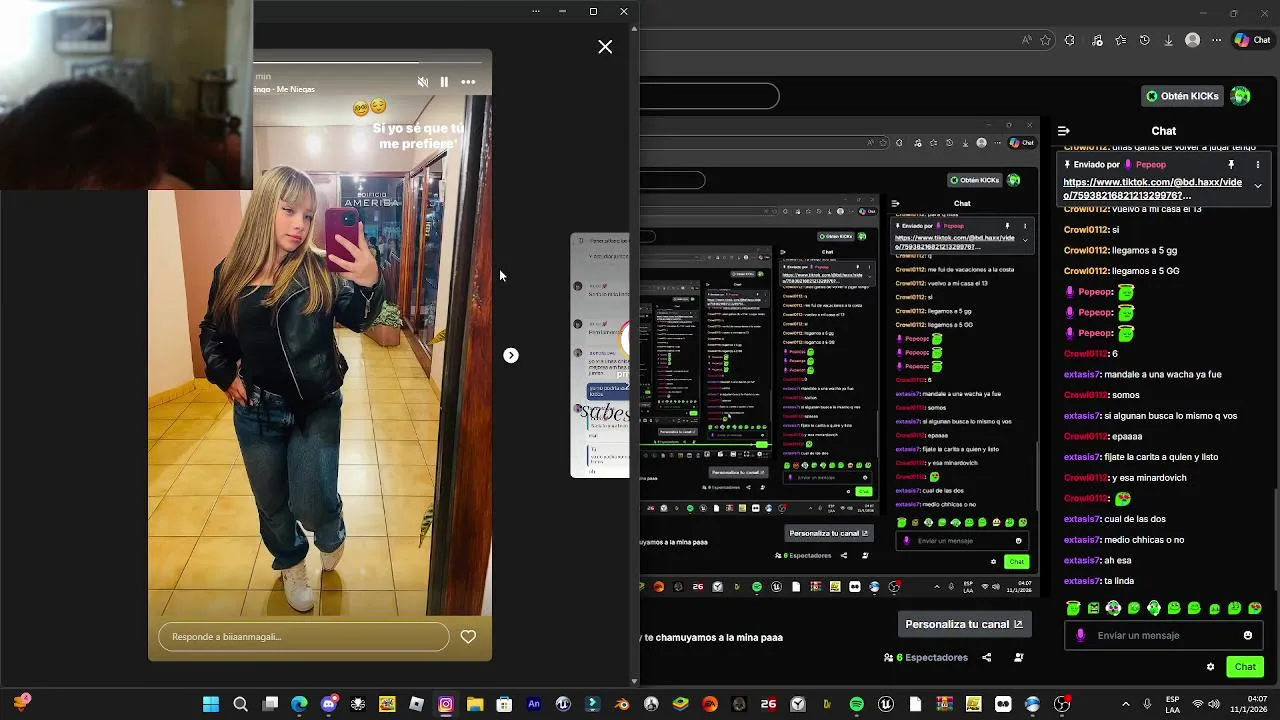Screen dimensions: 1280x720
Task: Open the story's three-dot options menu
Action: (x=468, y=82)
